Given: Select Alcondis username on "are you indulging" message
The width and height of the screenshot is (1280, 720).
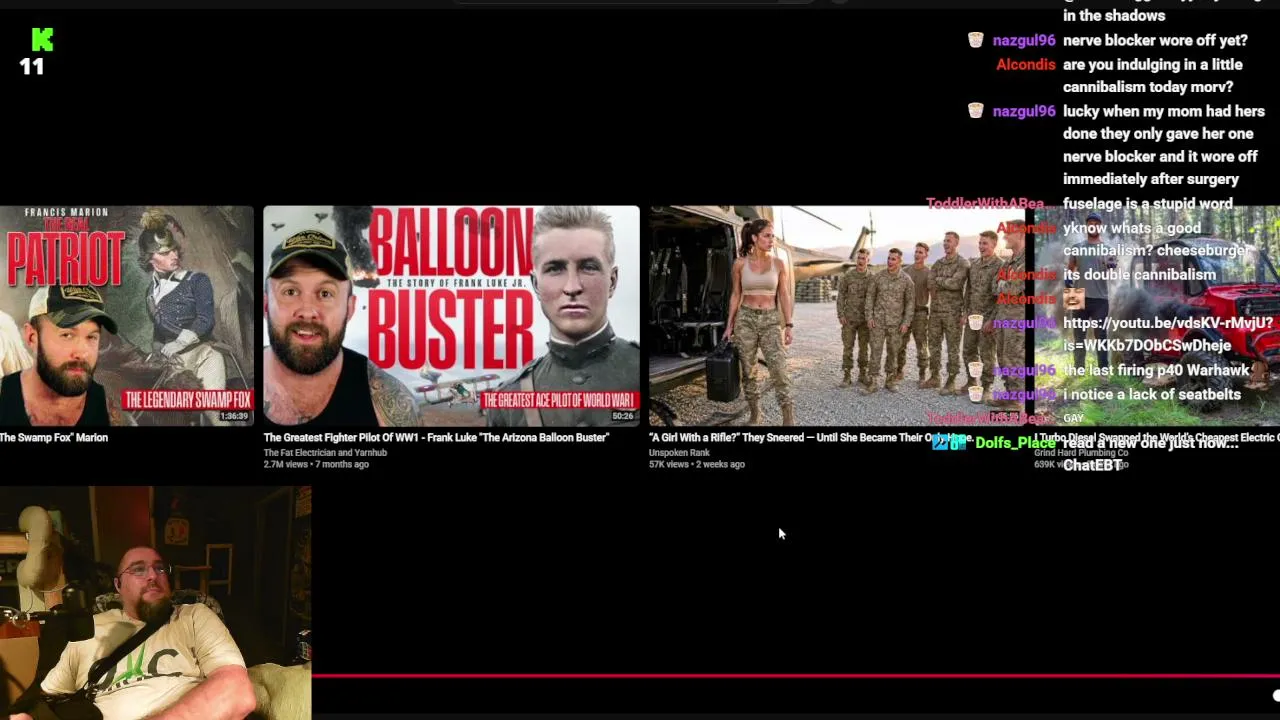Looking at the screenshot, I should point(1026,64).
